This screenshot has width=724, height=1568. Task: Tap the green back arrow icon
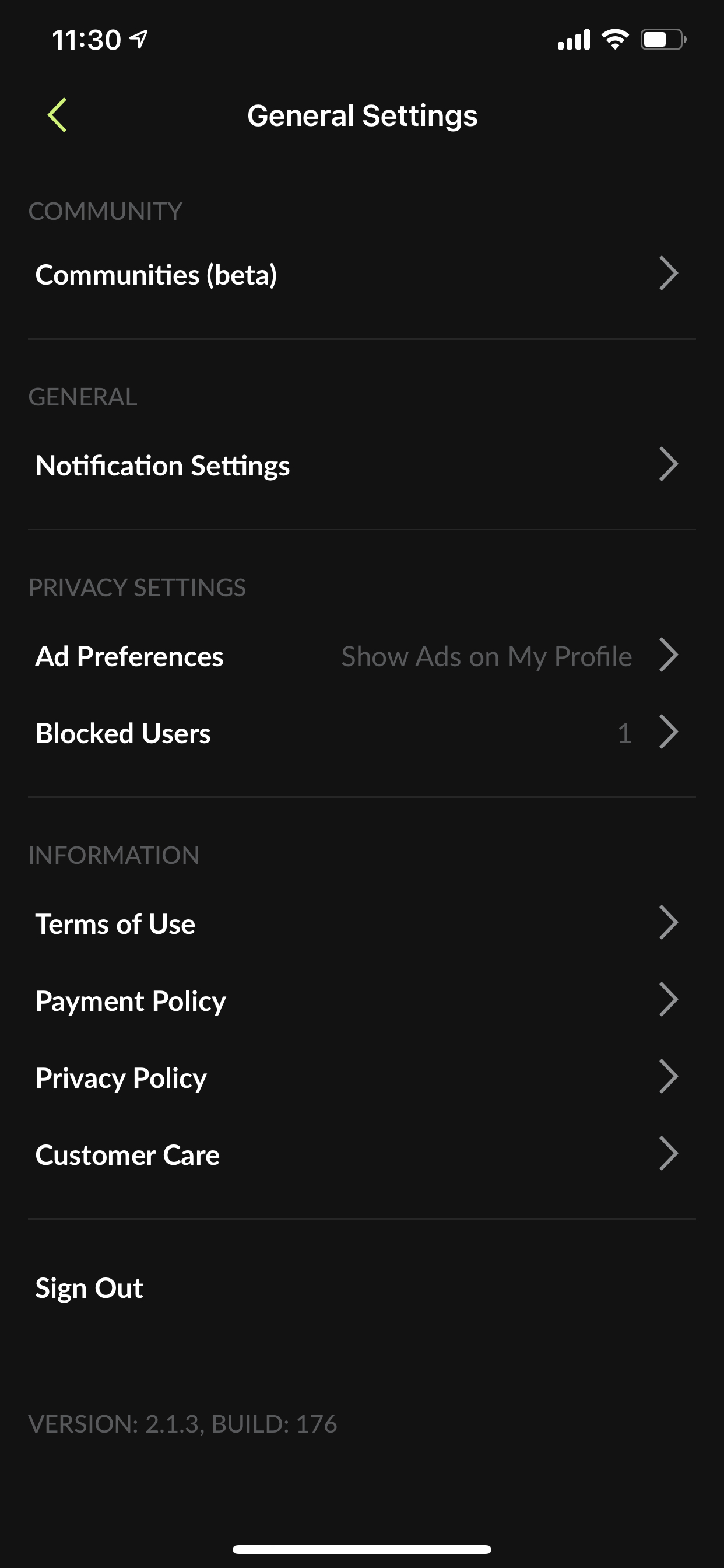(57, 115)
